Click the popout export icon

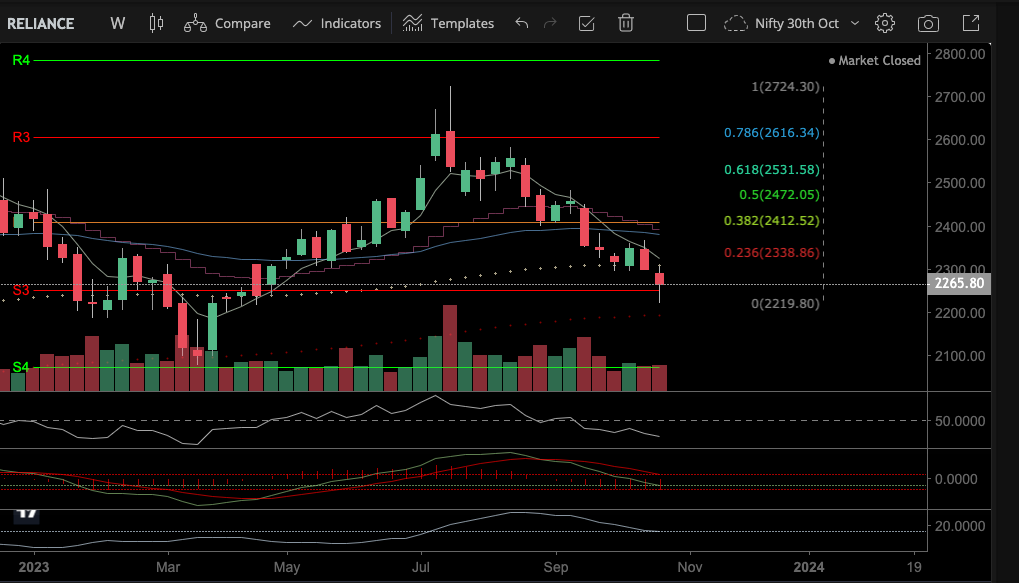coord(971,23)
